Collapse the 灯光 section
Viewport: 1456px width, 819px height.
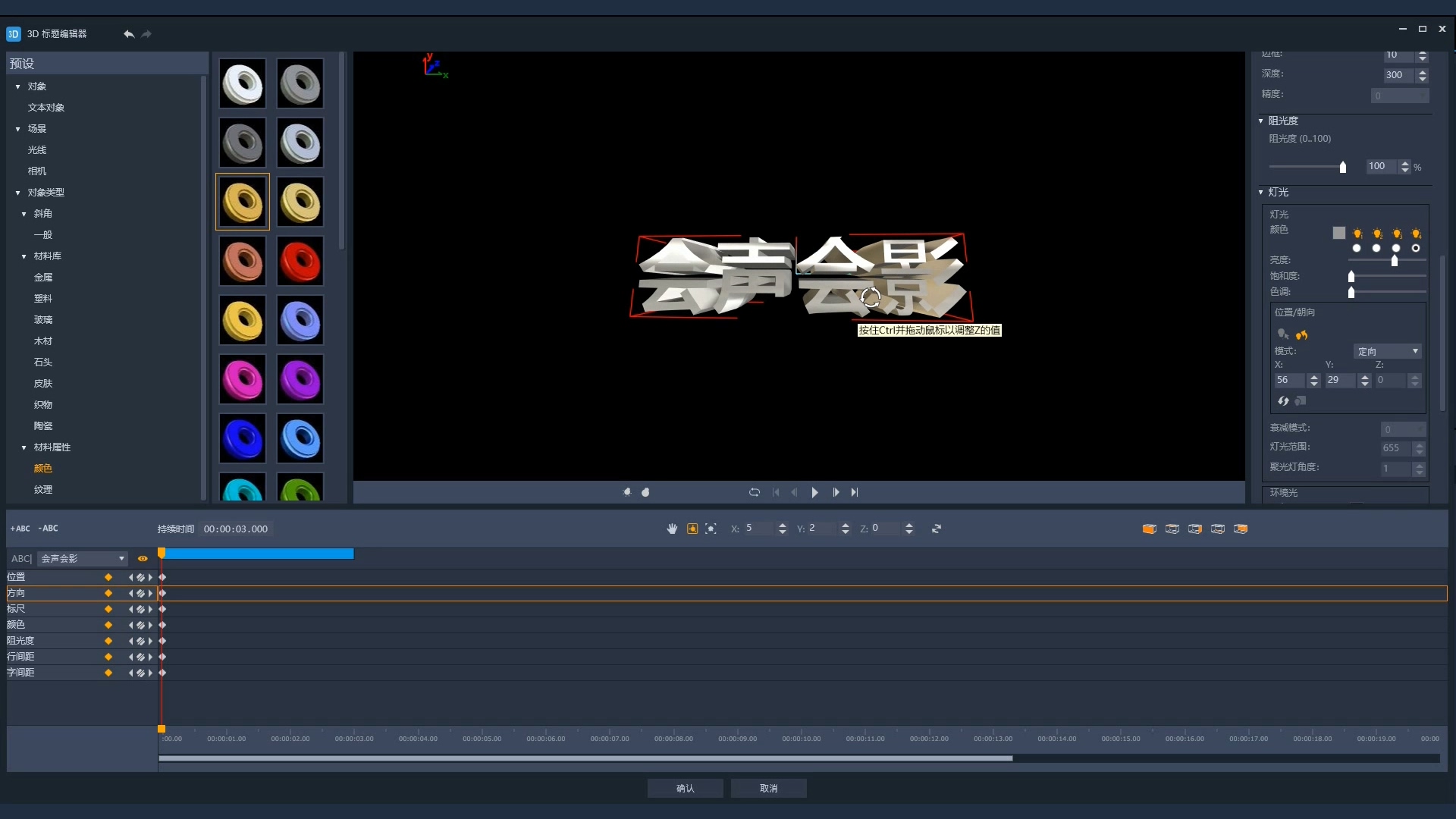pos(1261,193)
